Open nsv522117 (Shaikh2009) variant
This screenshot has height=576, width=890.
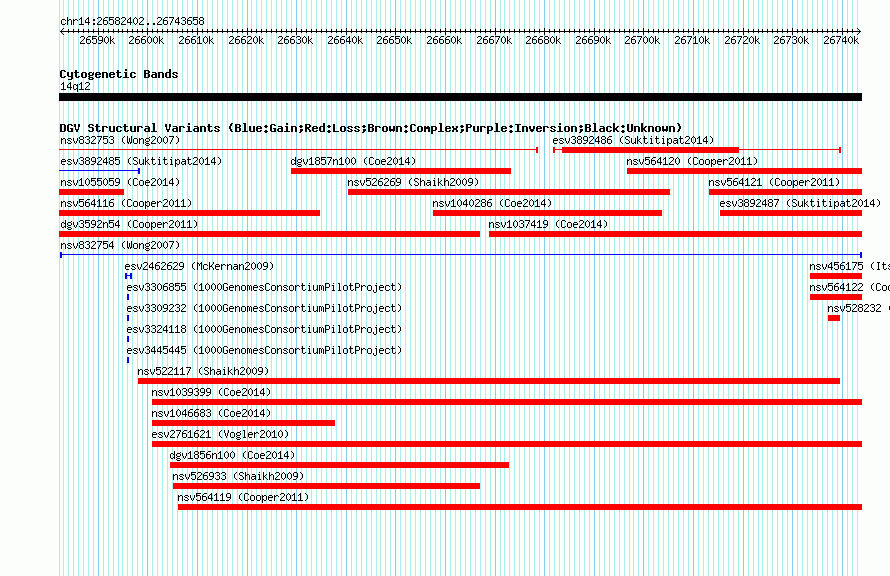203,371
